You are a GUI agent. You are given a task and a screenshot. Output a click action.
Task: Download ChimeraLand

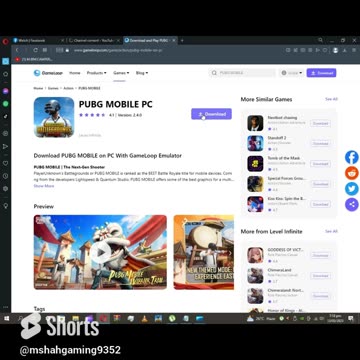320,276
